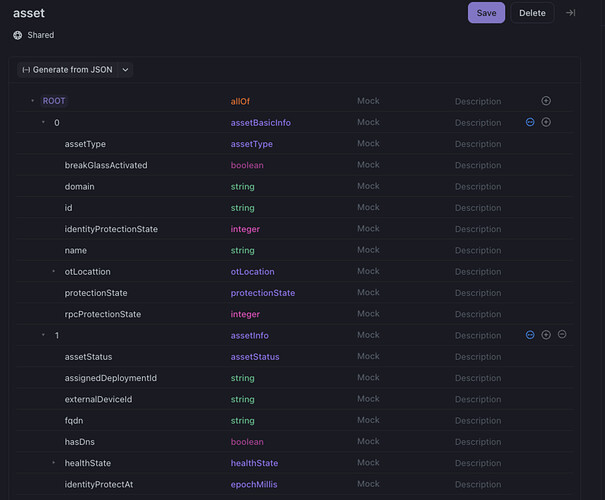The image size is (605, 500).
Task: Expand the otLocattion property node
Action: (54, 272)
